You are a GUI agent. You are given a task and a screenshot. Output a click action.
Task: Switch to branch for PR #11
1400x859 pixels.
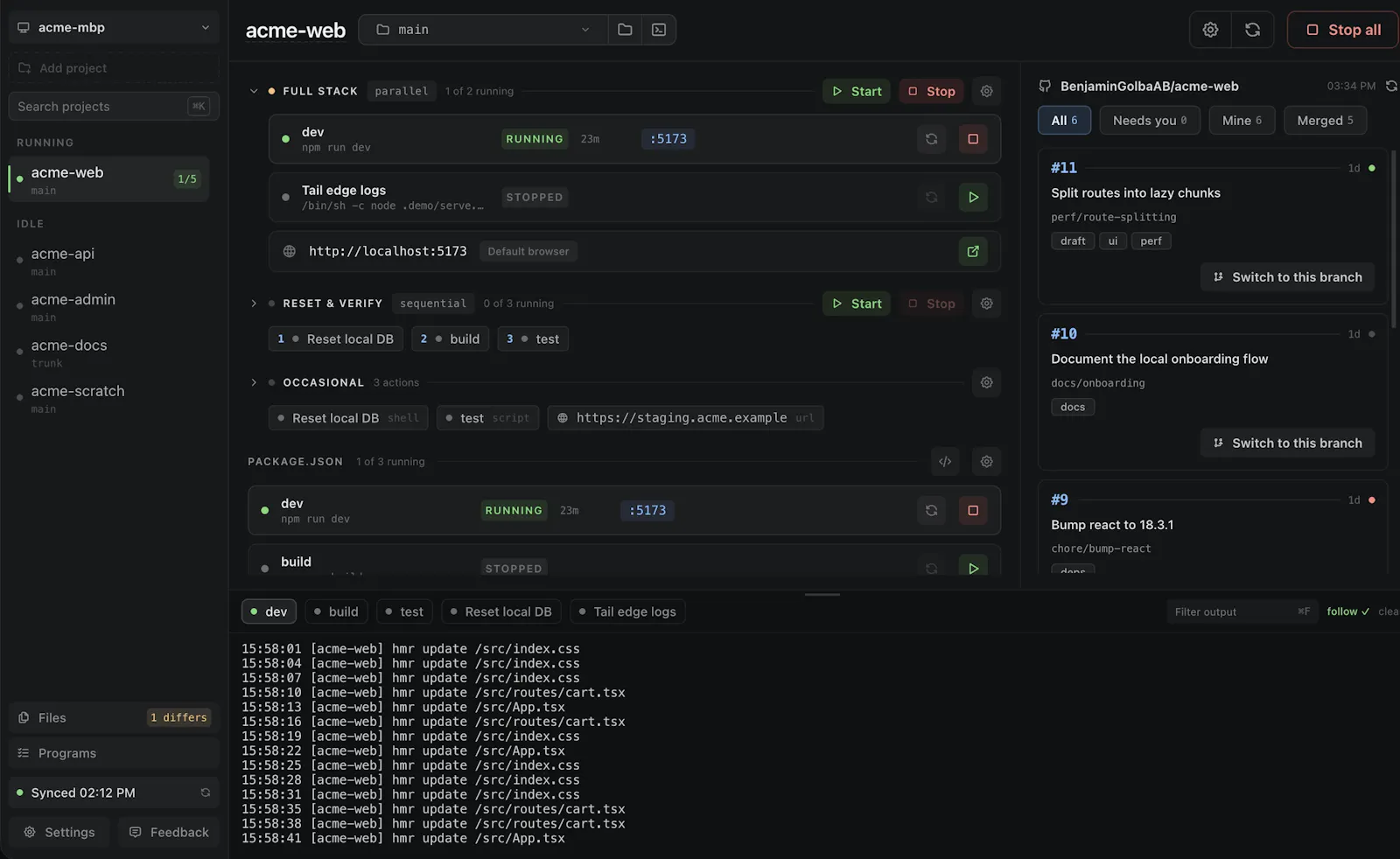(x=1287, y=277)
